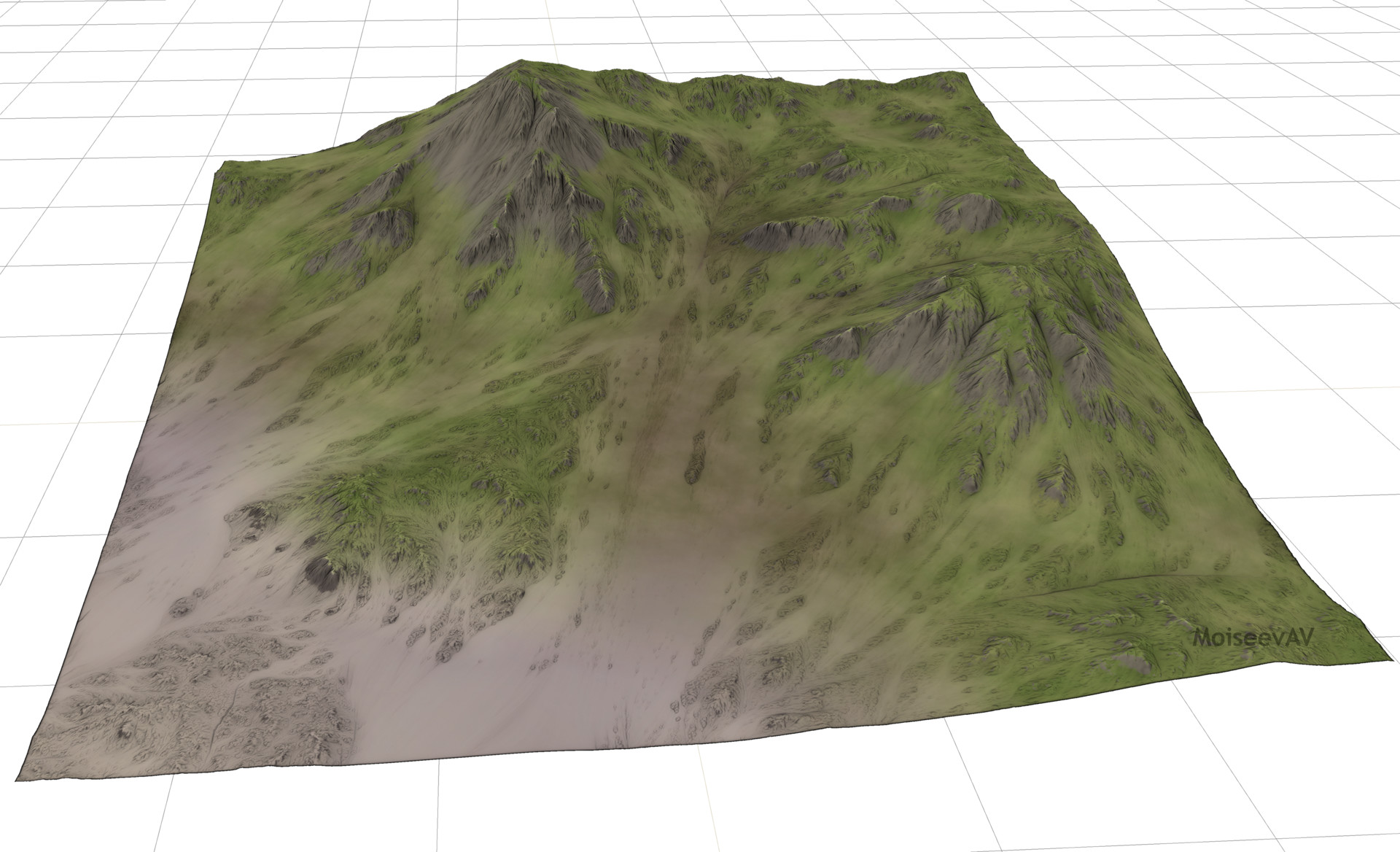Click empty grid floor above the terrain

729,29
